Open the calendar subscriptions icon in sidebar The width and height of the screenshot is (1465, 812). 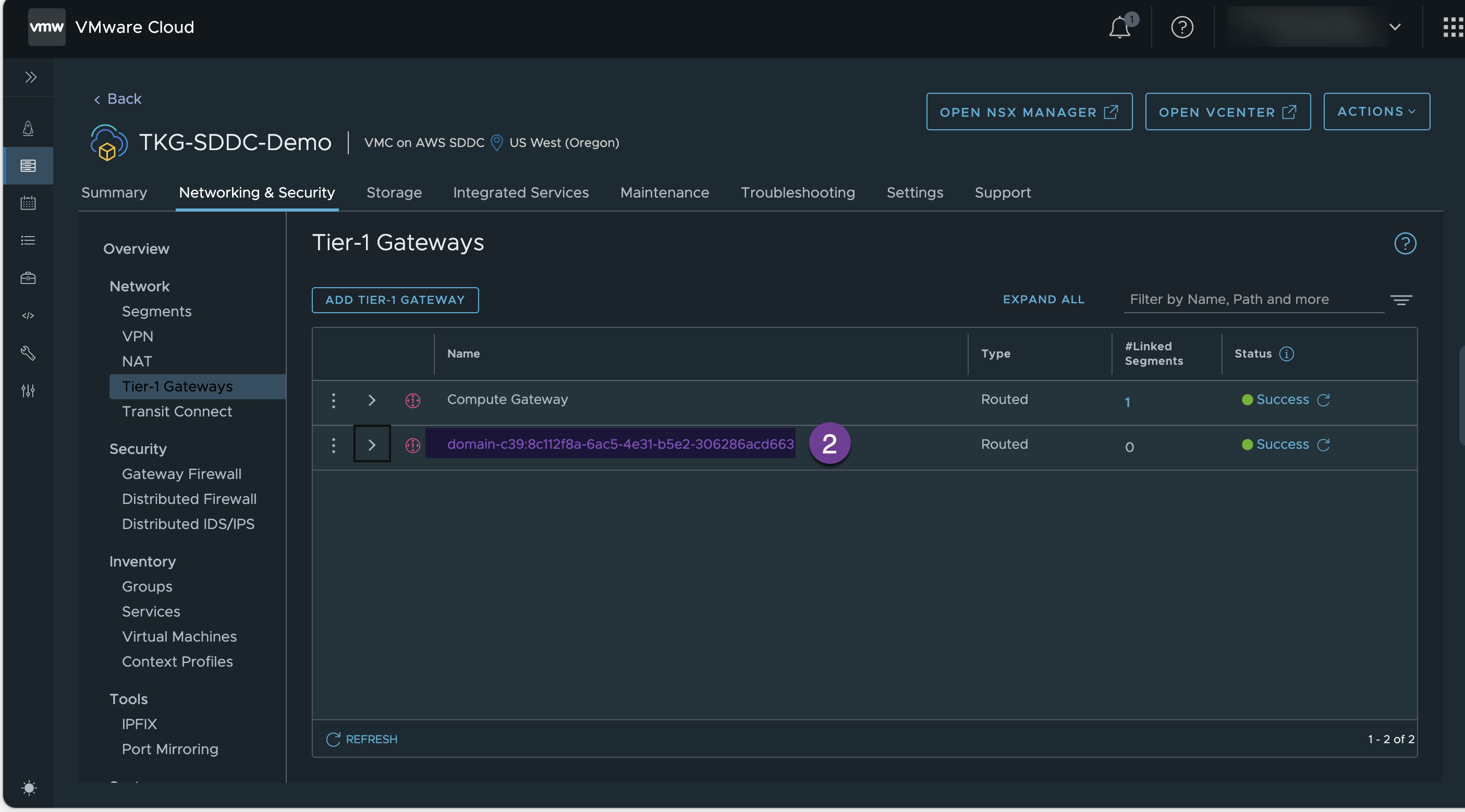tap(28, 203)
